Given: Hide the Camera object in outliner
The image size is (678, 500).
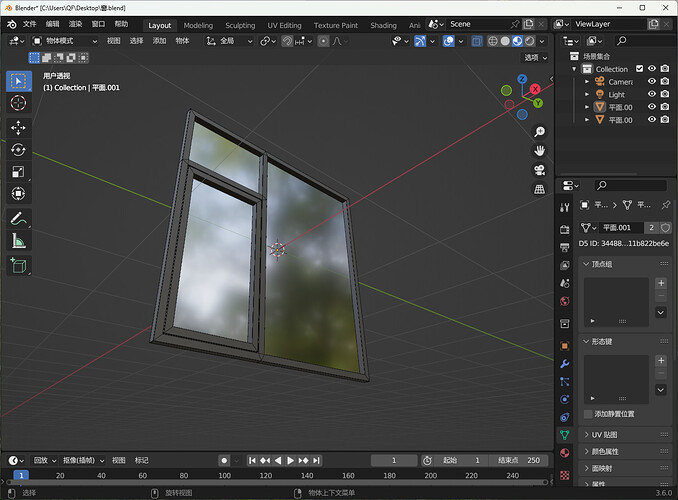Looking at the screenshot, I should tap(651, 82).
